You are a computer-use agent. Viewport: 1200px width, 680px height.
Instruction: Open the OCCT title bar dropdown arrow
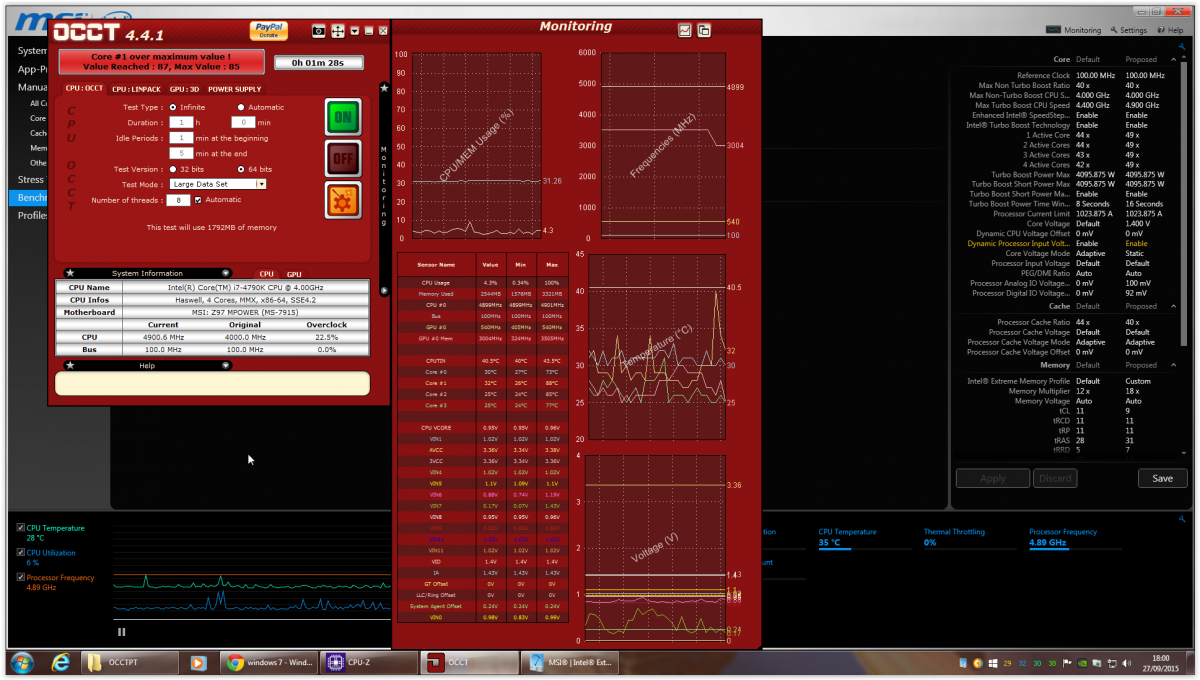355,31
